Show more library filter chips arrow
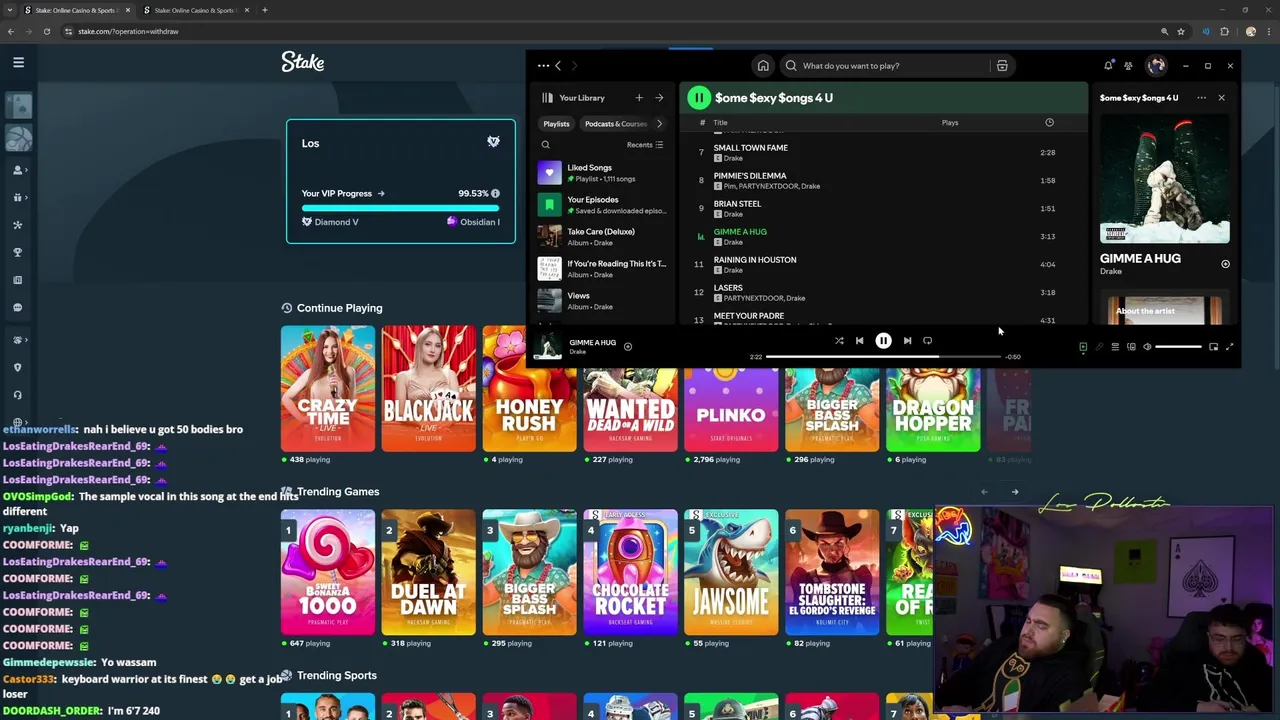This screenshot has width=1280, height=720. coord(659,124)
